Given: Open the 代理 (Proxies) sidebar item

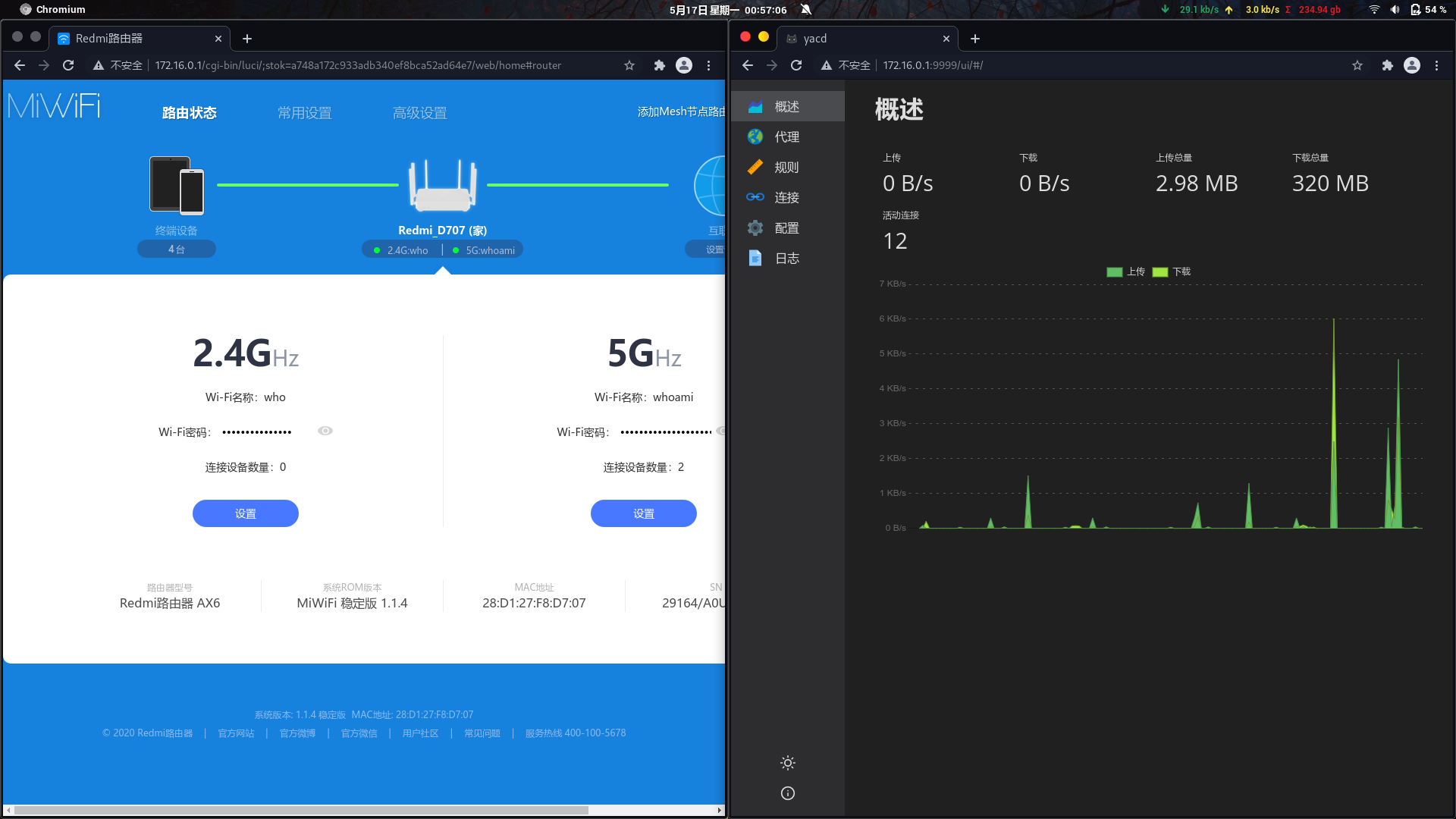Looking at the screenshot, I should (x=786, y=137).
